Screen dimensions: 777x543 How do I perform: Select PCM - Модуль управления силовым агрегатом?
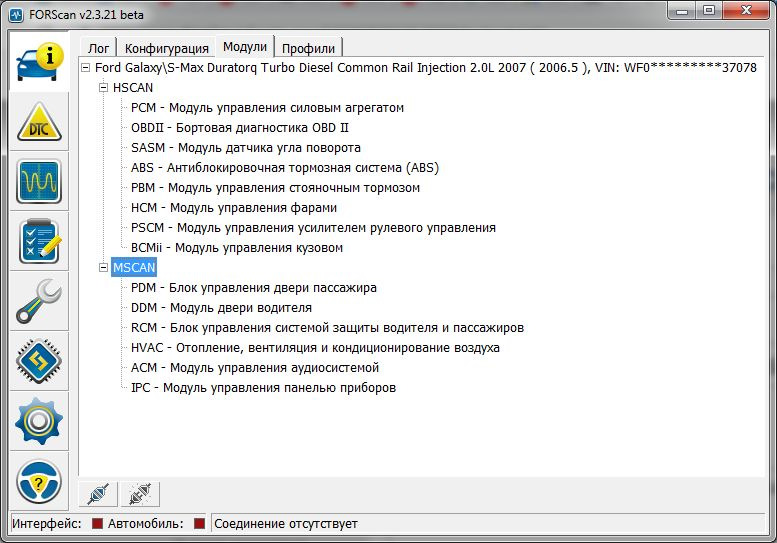267,108
